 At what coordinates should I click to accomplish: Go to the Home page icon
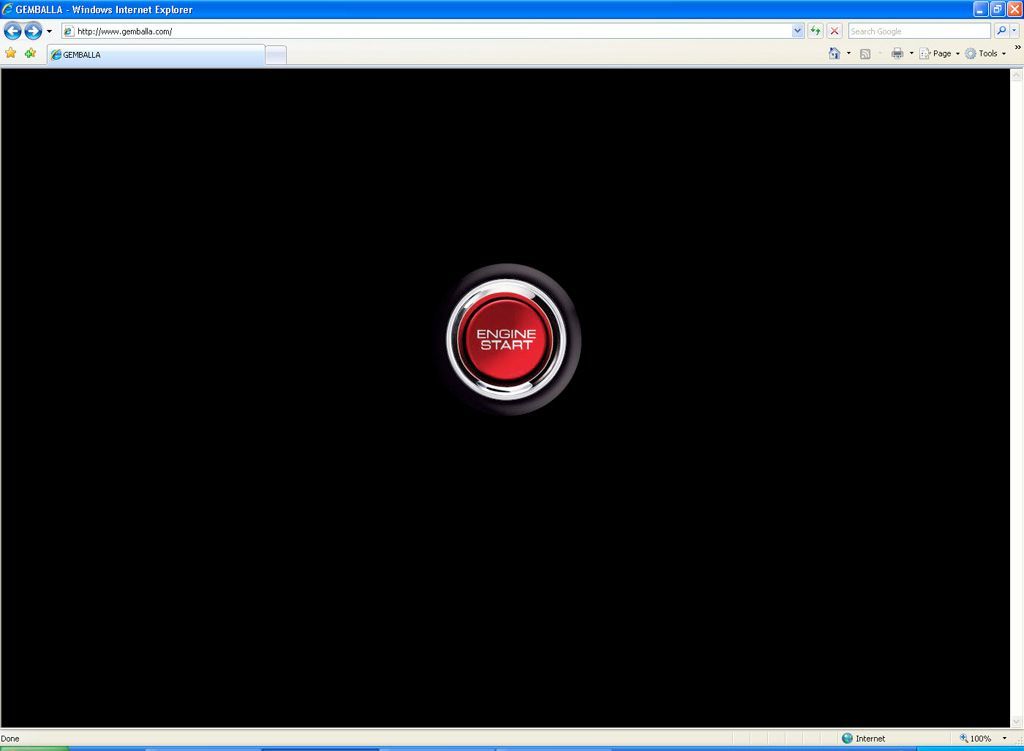(834, 53)
